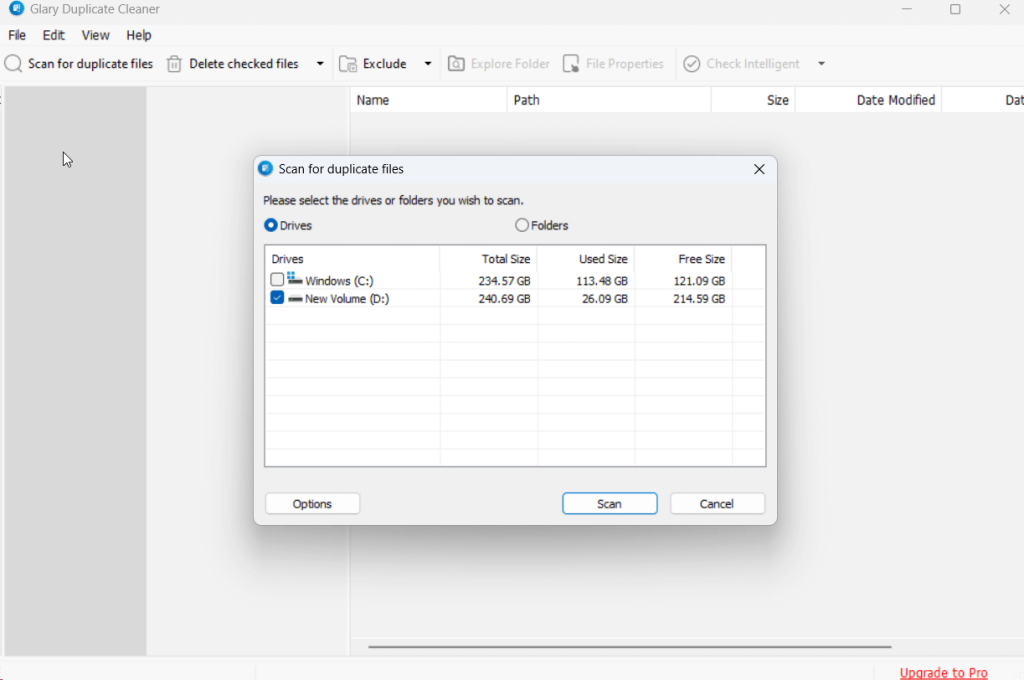Click the Cancel button
Image resolution: width=1024 pixels, height=680 pixels.
(x=717, y=504)
